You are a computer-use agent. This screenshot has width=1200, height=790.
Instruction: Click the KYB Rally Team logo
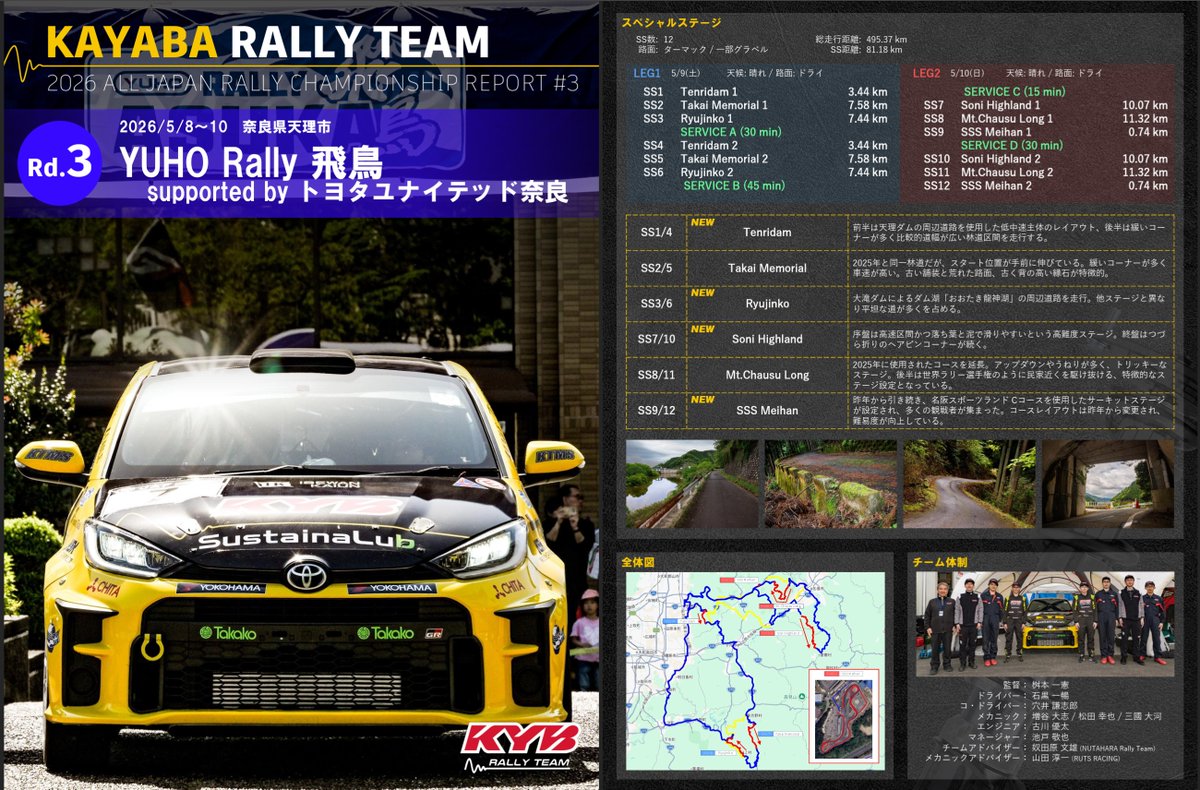coord(518,745)
